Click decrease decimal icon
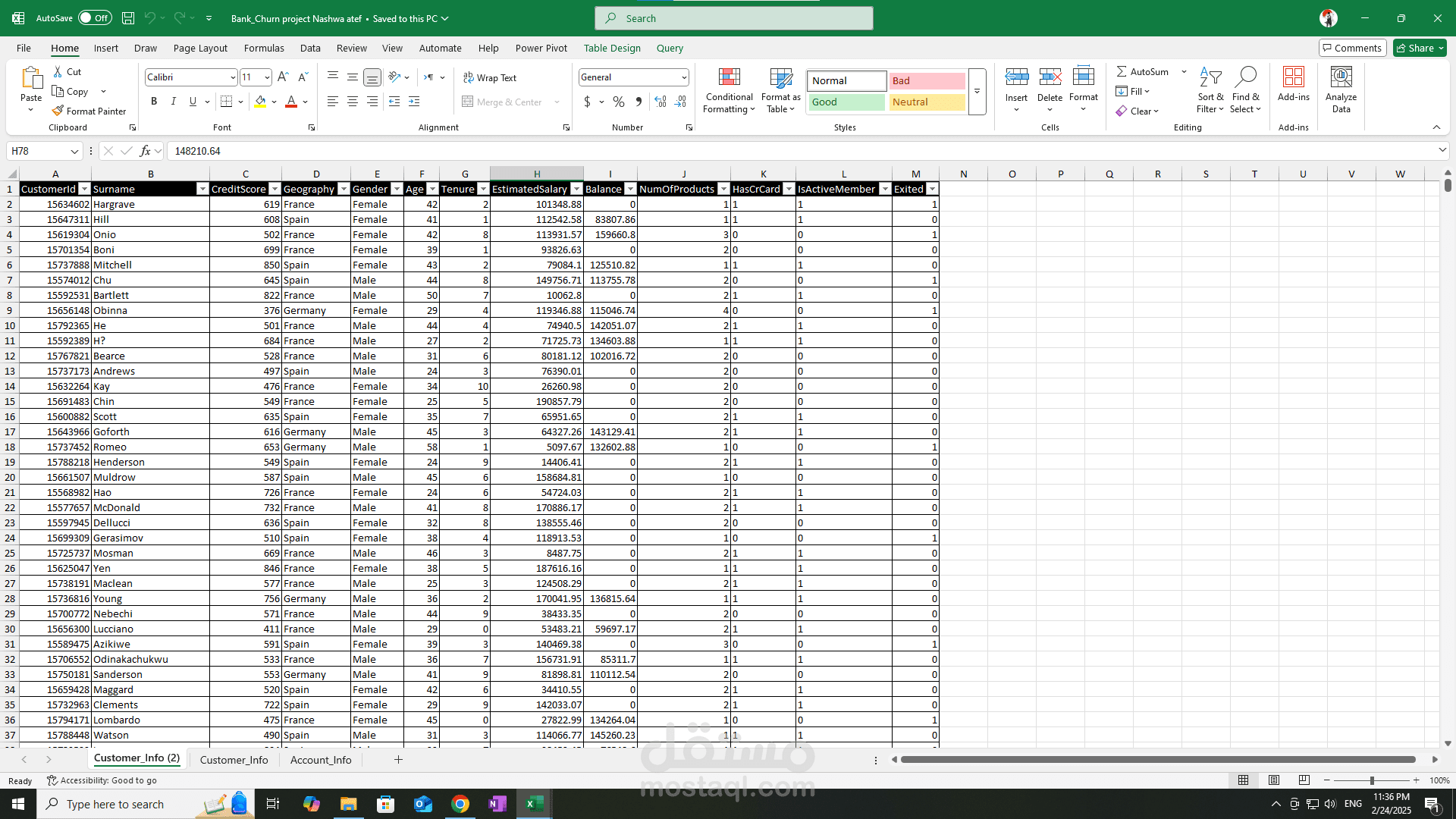The height and width of the screenshot is (819, 1456). [x=680, y=101]
